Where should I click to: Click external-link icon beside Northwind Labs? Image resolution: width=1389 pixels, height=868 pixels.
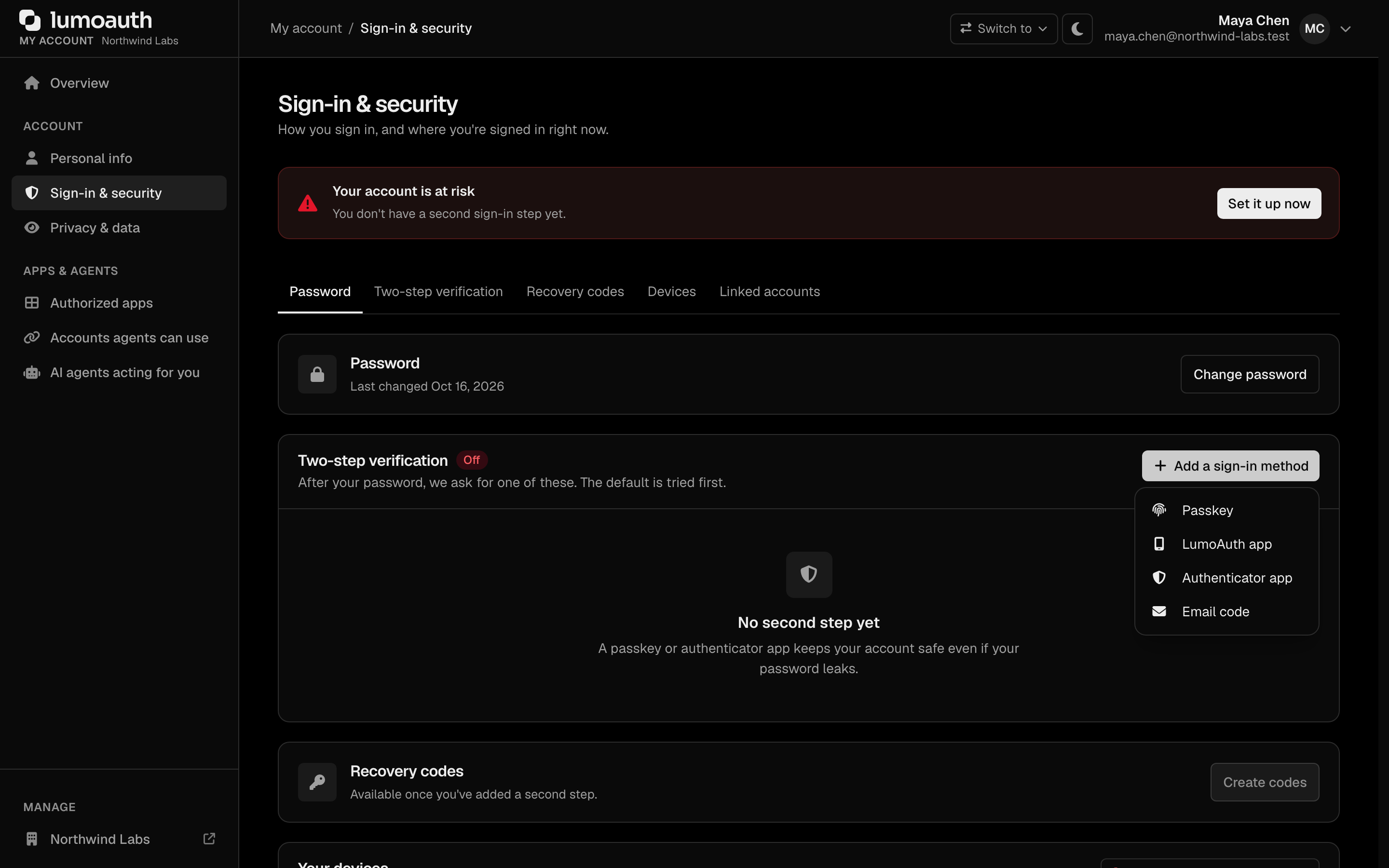point(209,839)
